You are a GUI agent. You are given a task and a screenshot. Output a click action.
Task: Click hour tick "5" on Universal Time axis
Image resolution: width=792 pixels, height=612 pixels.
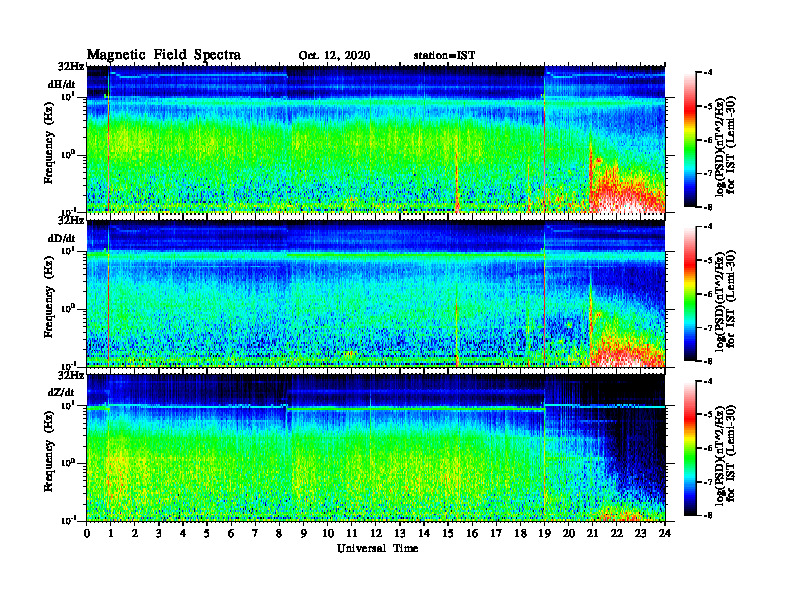pos(207,533)
